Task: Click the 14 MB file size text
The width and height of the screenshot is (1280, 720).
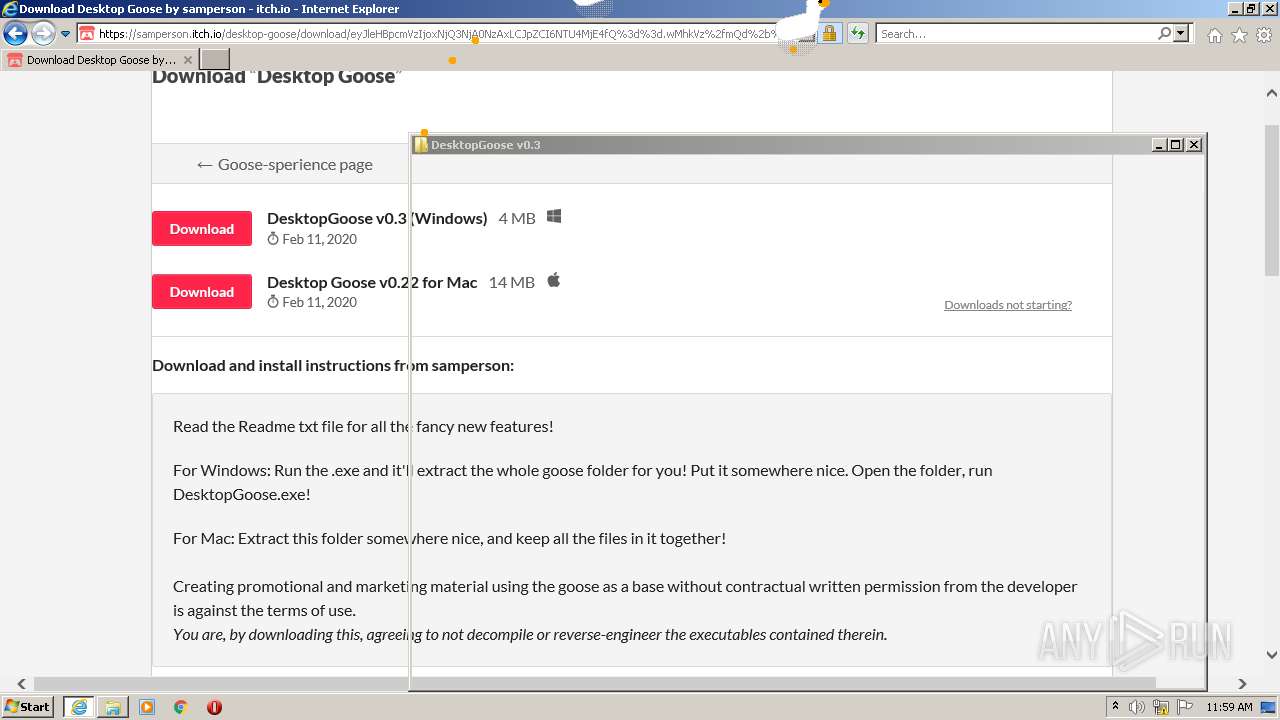Action: pyautogui.click(x=512, y=282)
